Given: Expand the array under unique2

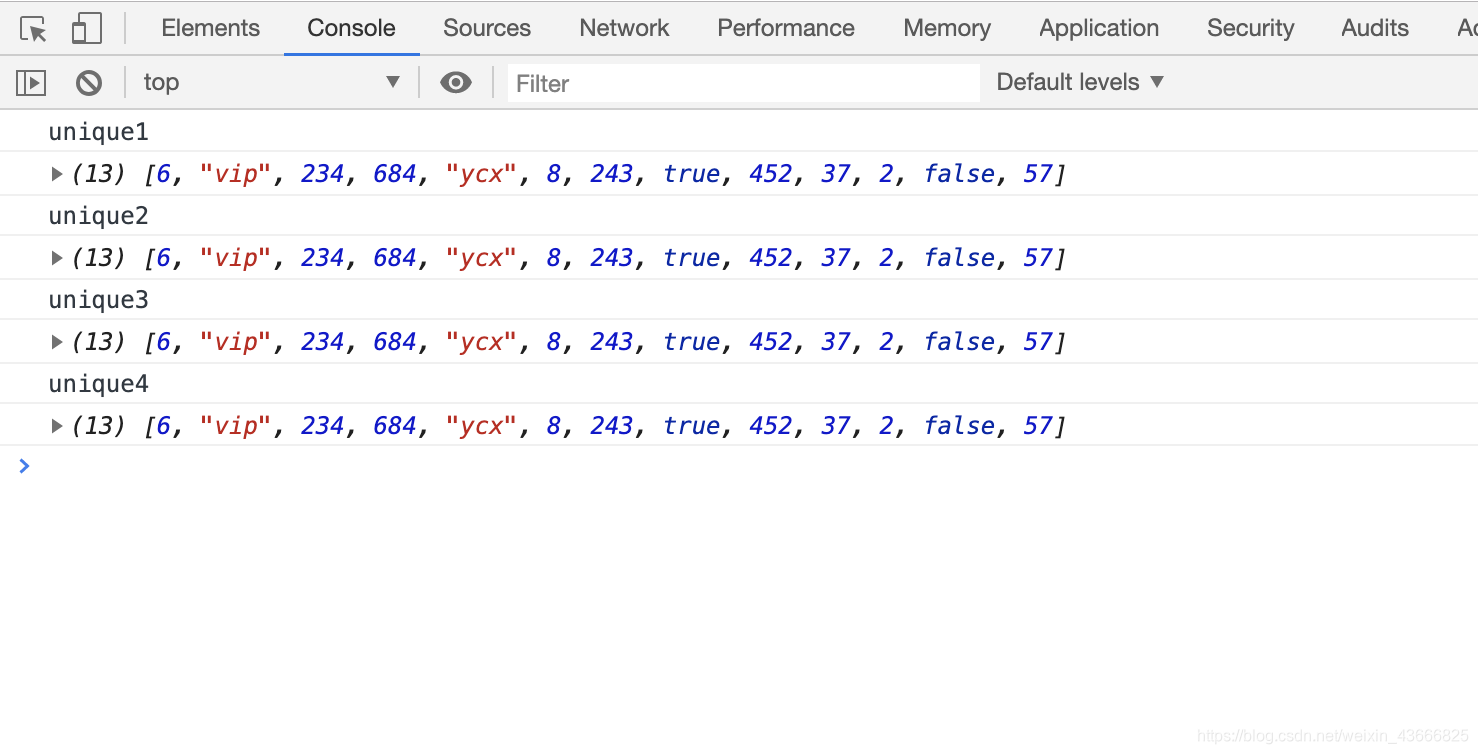Looking at the screenshot, I should [57, 258].
